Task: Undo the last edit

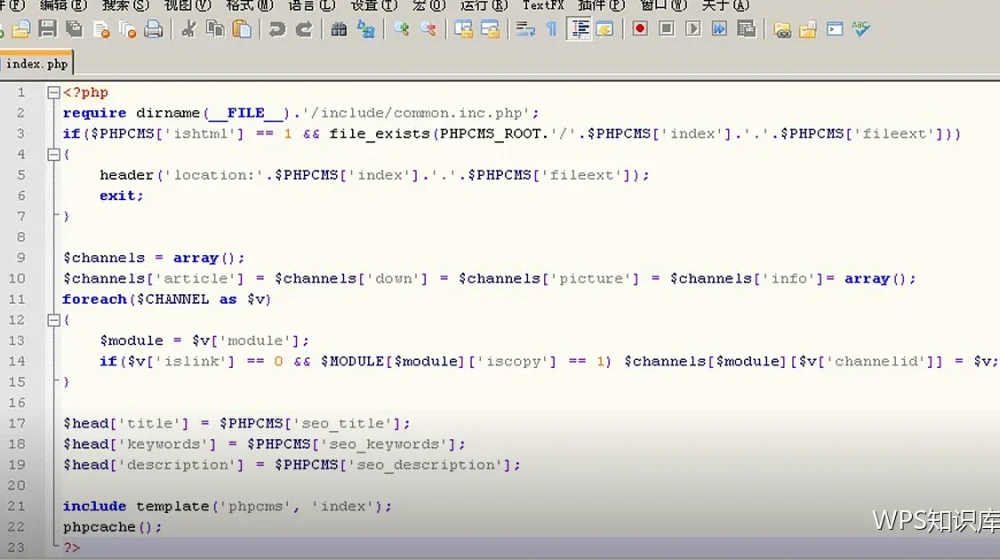Action: pos(277,29)
